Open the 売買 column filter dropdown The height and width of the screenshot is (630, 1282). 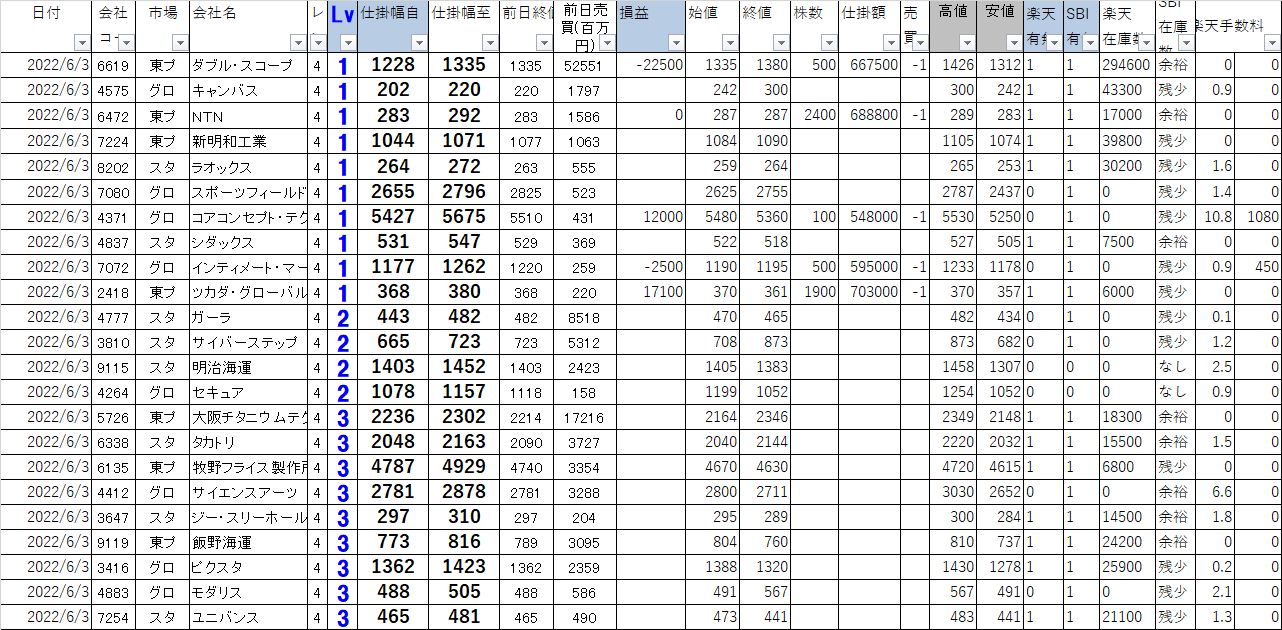point(920,42)
